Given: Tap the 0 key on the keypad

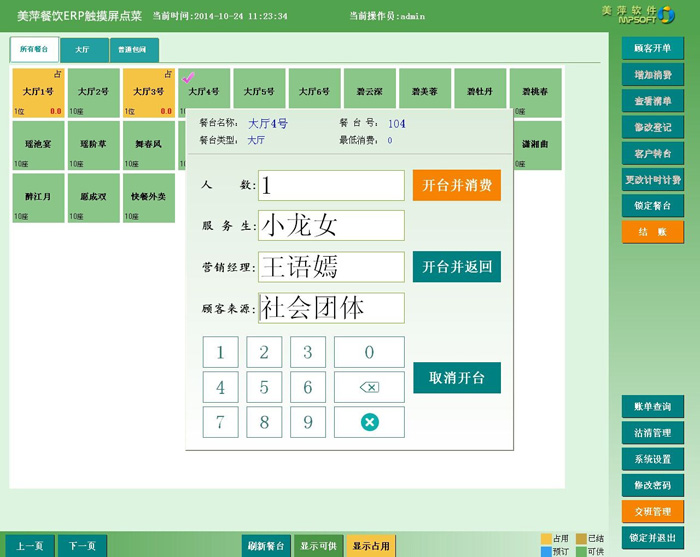Looking at the screenshot, I should 369,352.
